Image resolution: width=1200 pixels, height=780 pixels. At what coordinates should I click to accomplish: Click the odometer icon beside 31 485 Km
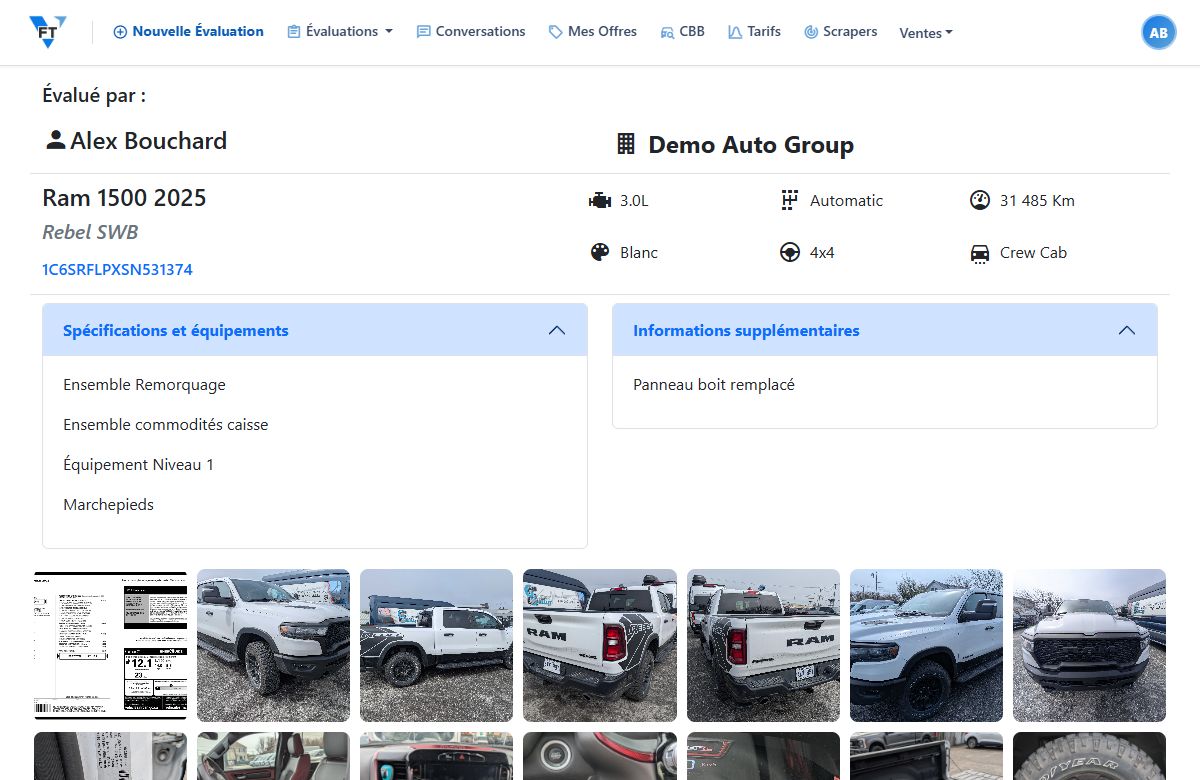click(980, 200)
